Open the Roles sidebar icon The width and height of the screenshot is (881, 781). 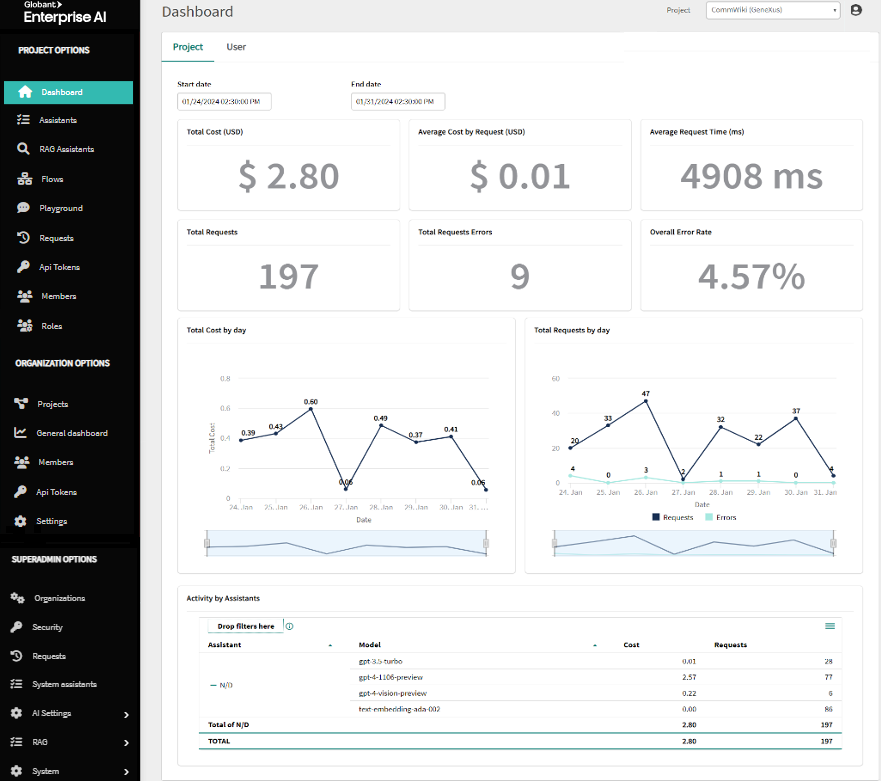[24, 326]
